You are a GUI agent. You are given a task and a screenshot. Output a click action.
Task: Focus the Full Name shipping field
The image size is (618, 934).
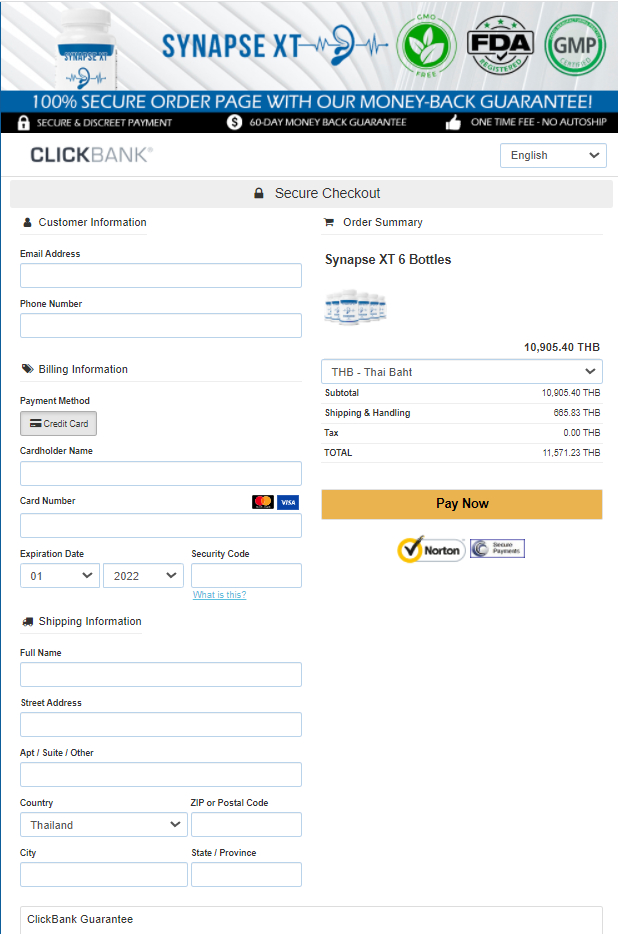pos(161,674)
